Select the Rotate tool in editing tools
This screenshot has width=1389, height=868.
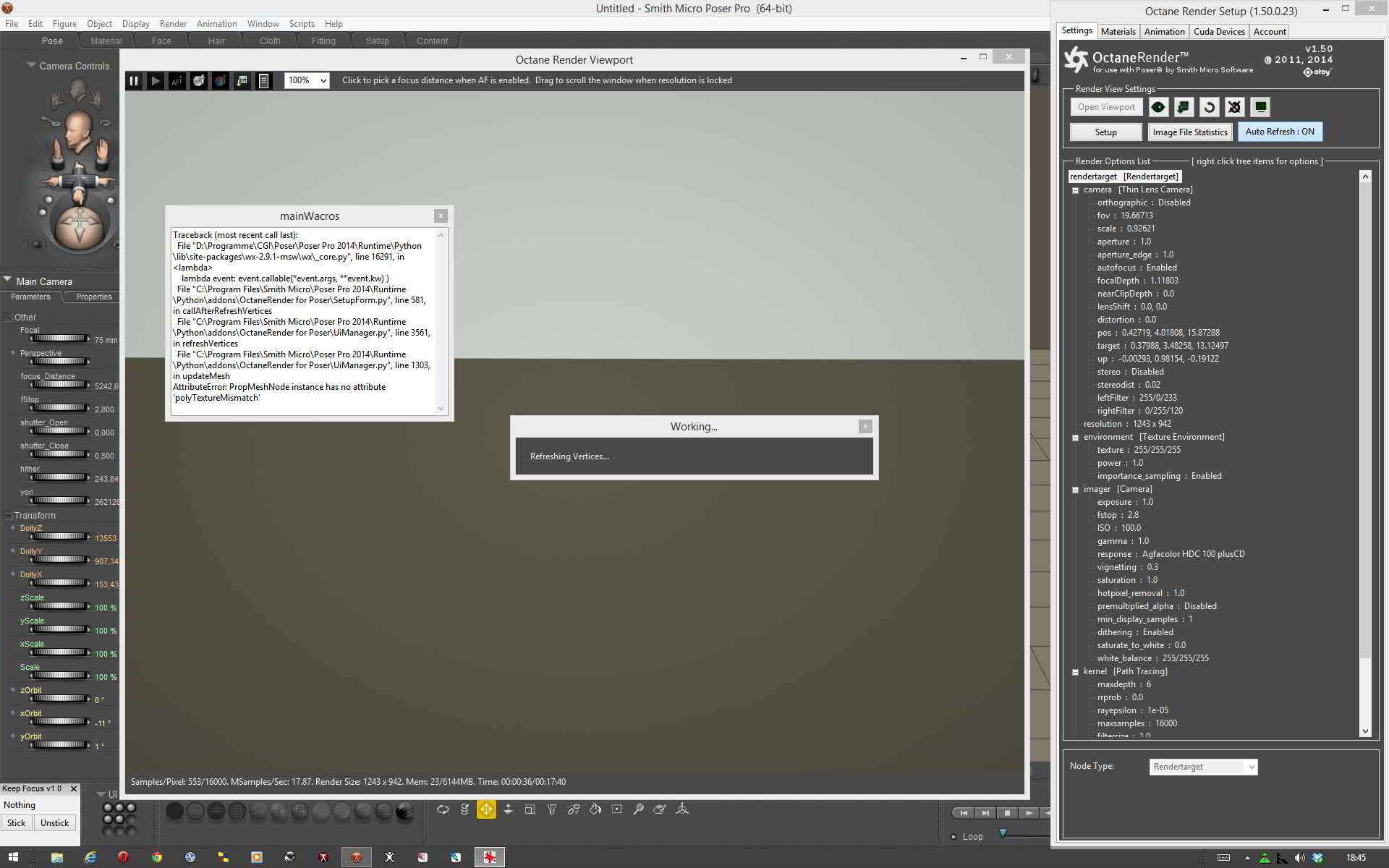443,809
